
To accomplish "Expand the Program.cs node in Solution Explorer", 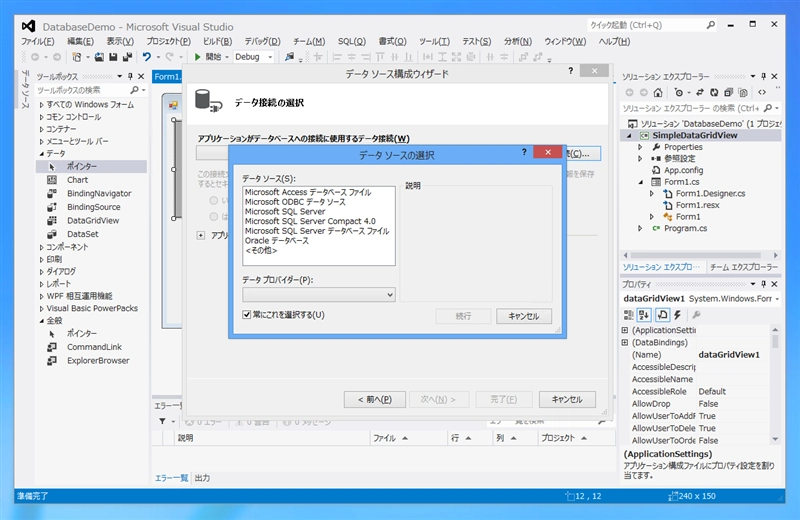I will coord(640,229).
